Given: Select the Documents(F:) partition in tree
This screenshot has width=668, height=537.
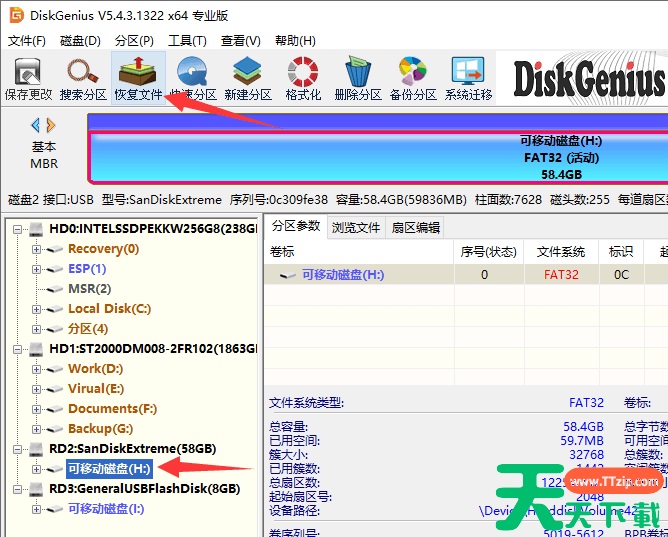Looking at the screenshot, I should 112,409.
